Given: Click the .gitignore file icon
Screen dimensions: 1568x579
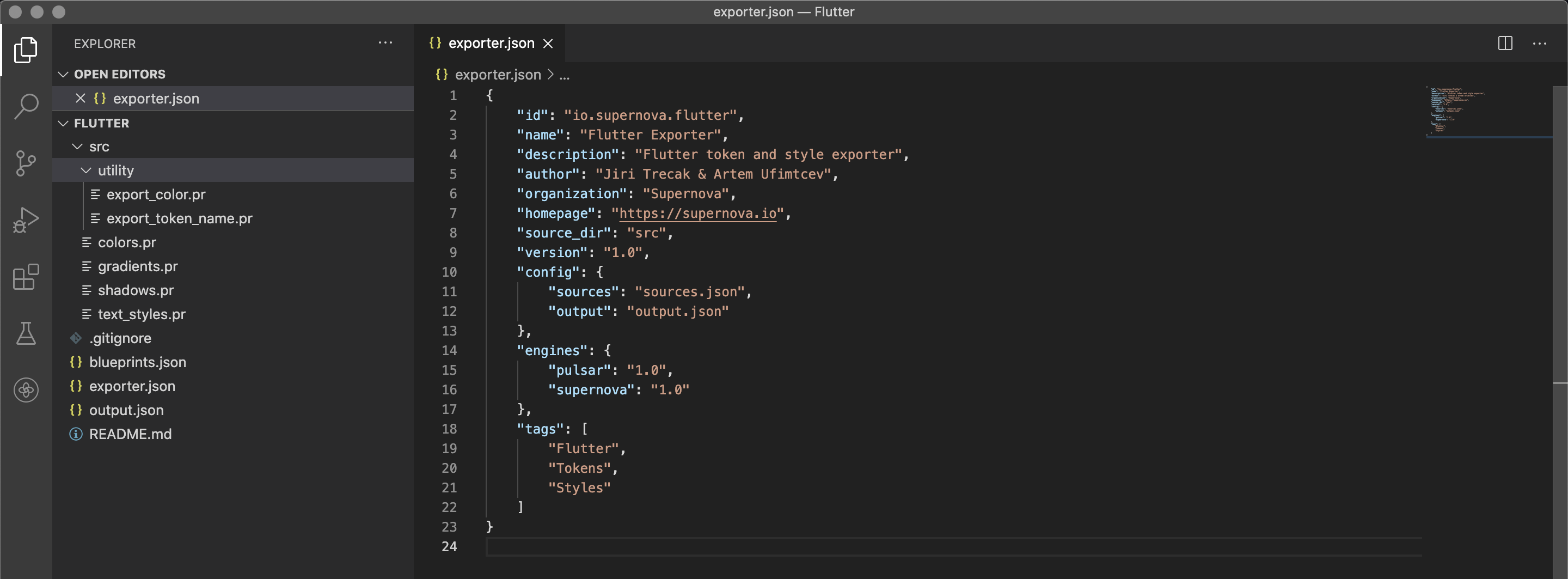Looking at the screenshot, I should pyautogui.click(x=76, y=338).
